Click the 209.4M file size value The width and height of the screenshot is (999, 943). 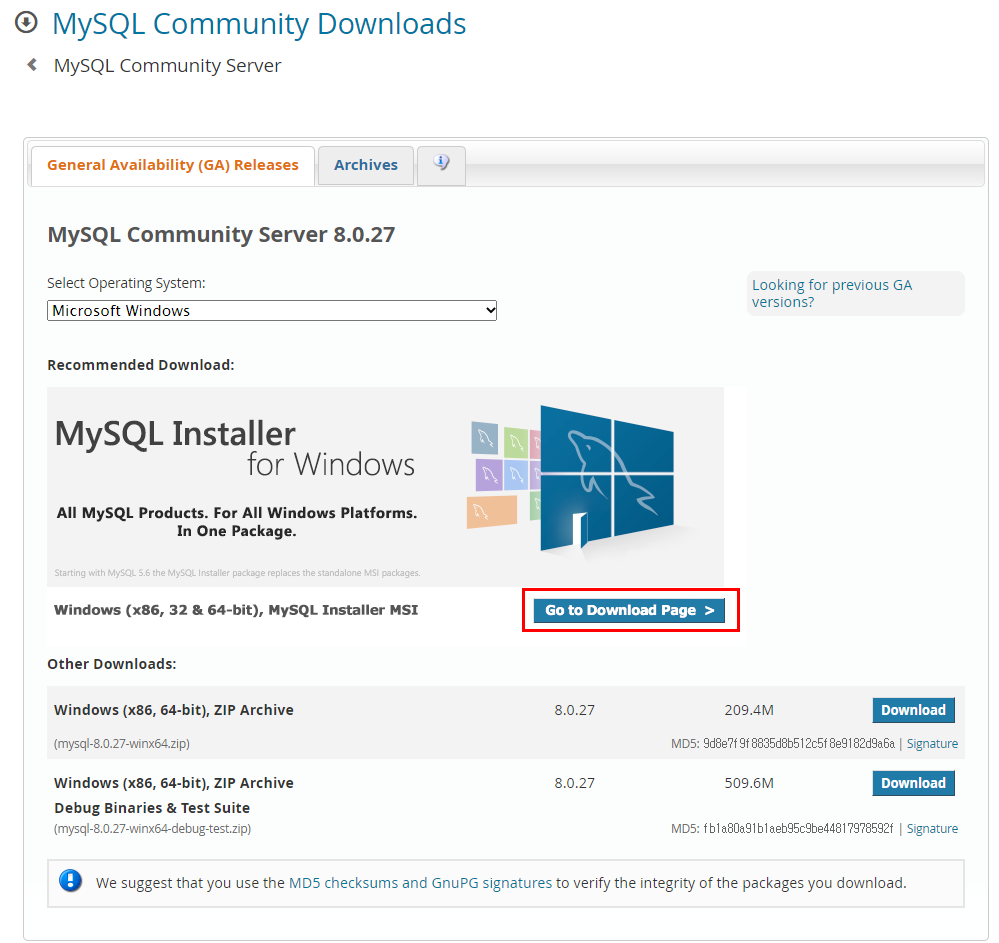click(749, 710)
